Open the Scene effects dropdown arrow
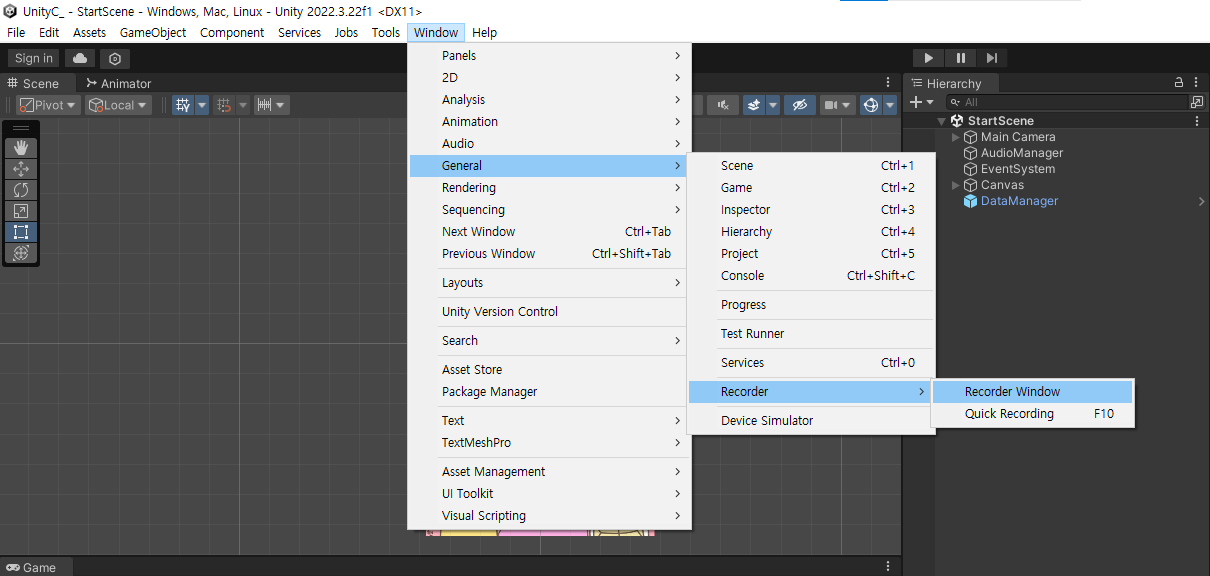Viewport: 1210px width, 576px height. 773,105
